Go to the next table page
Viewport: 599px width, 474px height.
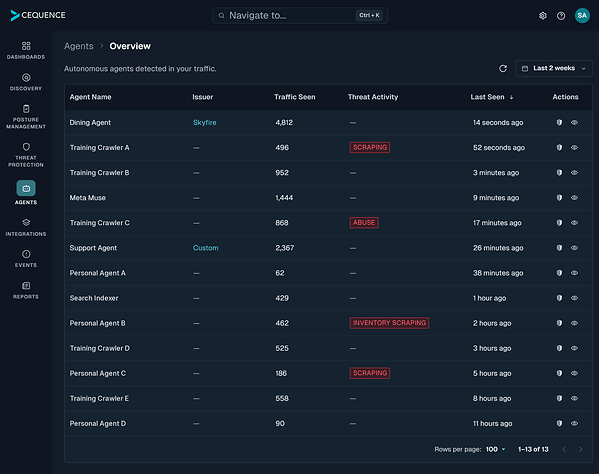coord(580,450)
